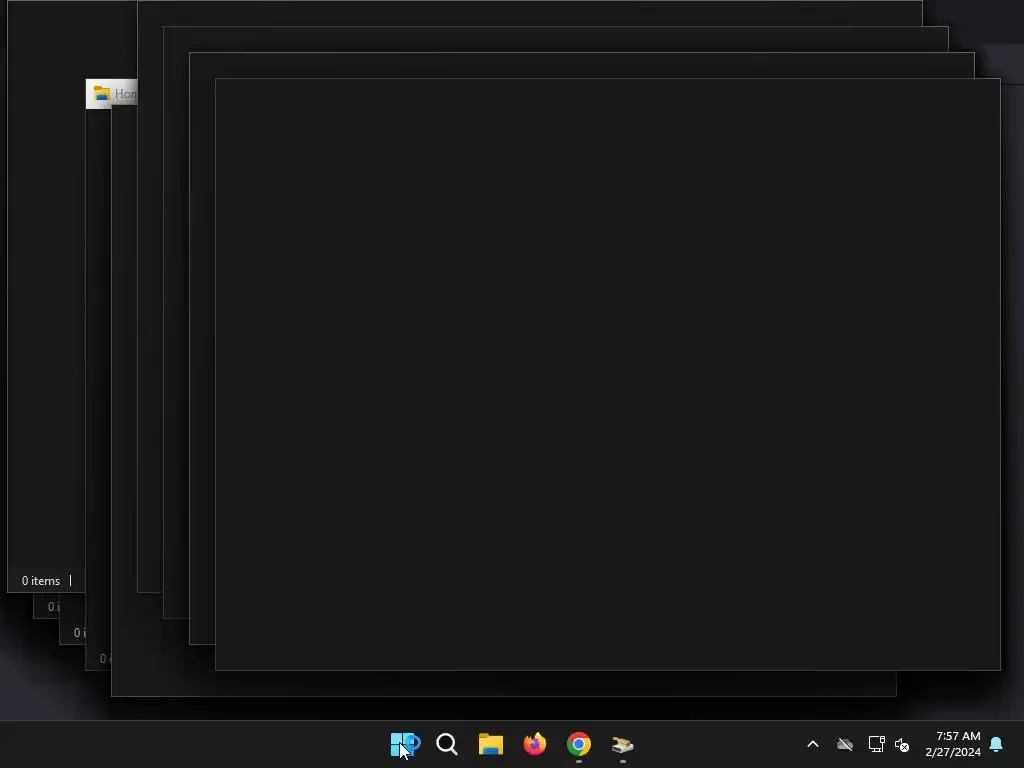Launch File Explorer from the taskbar
This screenshot has height=768, width=1024.
pyautogui.click(x=490, y=744)
